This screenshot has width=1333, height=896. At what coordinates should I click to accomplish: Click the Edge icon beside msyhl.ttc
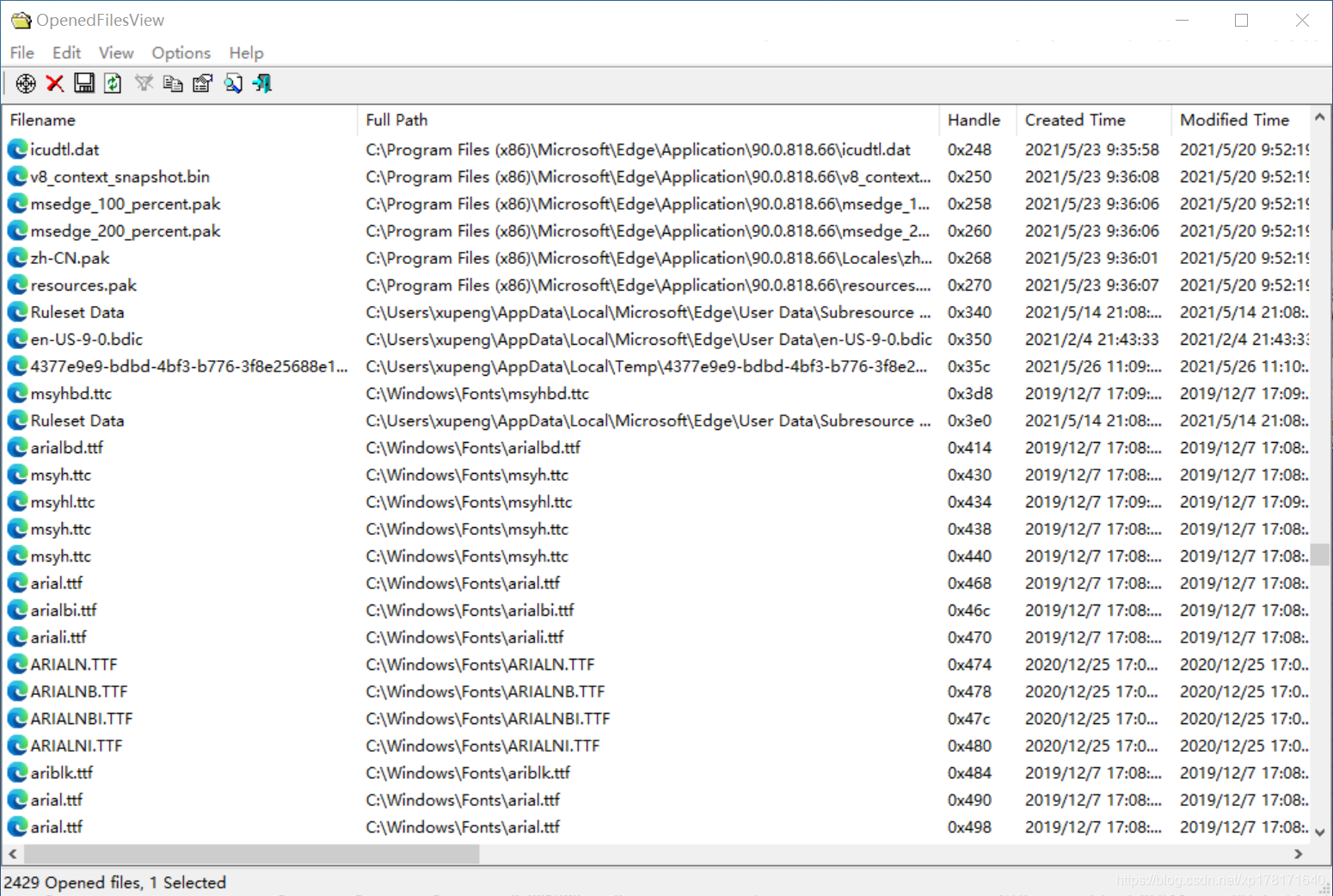pyautogui.click(x=17, y=501)
